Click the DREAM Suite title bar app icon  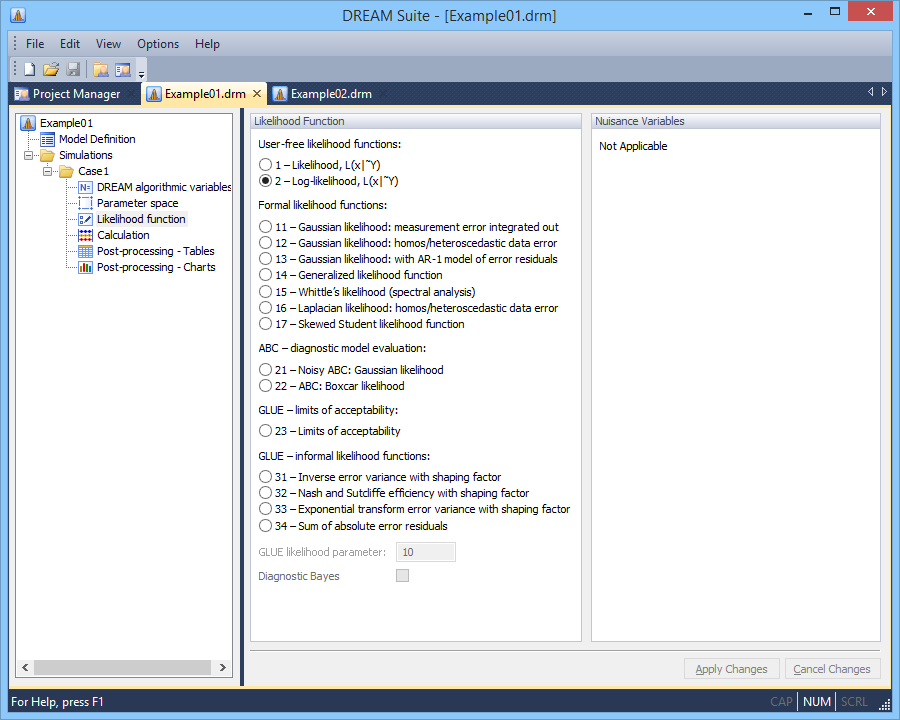click(18, 15)
